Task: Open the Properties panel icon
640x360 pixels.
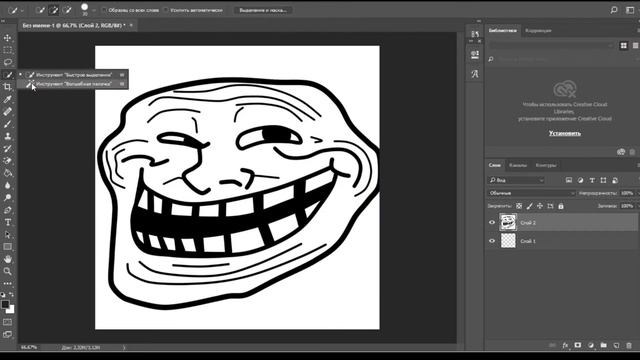Action: pos(475,54)
